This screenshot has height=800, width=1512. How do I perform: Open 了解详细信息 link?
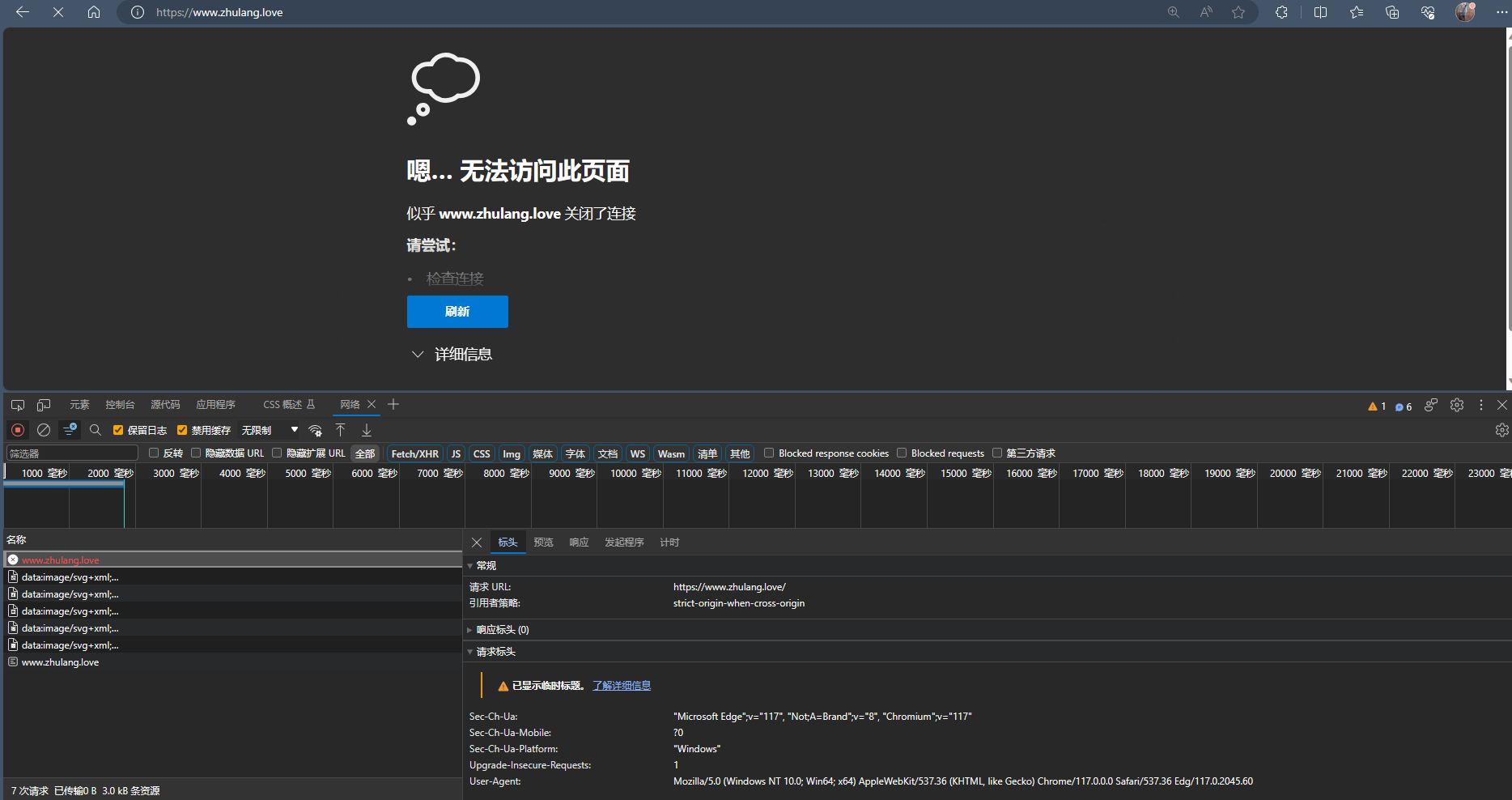click(622, 686)
